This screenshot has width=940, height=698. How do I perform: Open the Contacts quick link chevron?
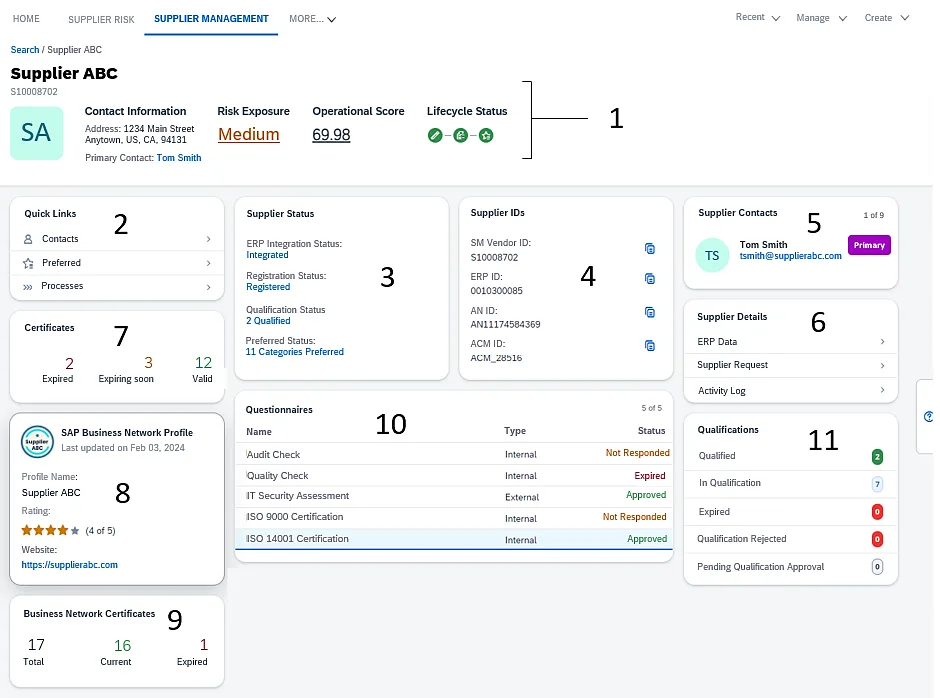click(x=209, y=239)
